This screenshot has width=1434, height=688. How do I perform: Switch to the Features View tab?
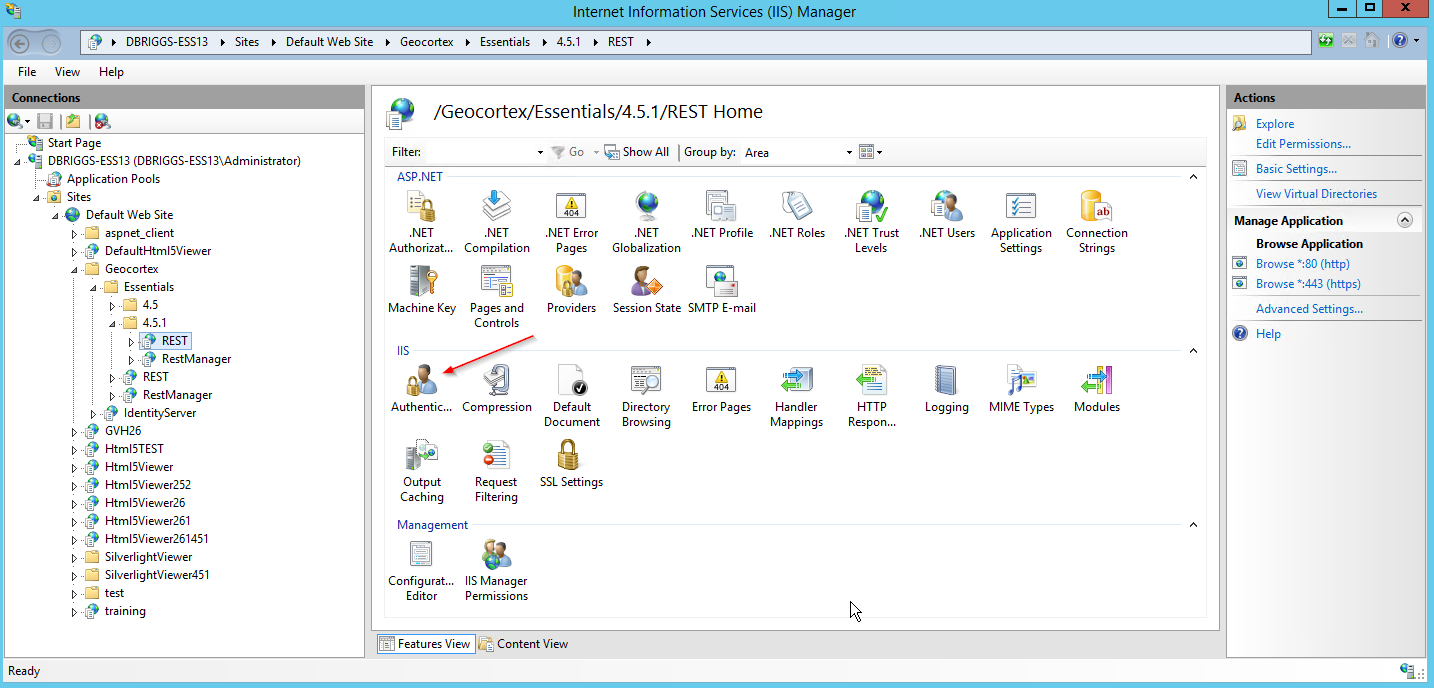pos(425,644)
